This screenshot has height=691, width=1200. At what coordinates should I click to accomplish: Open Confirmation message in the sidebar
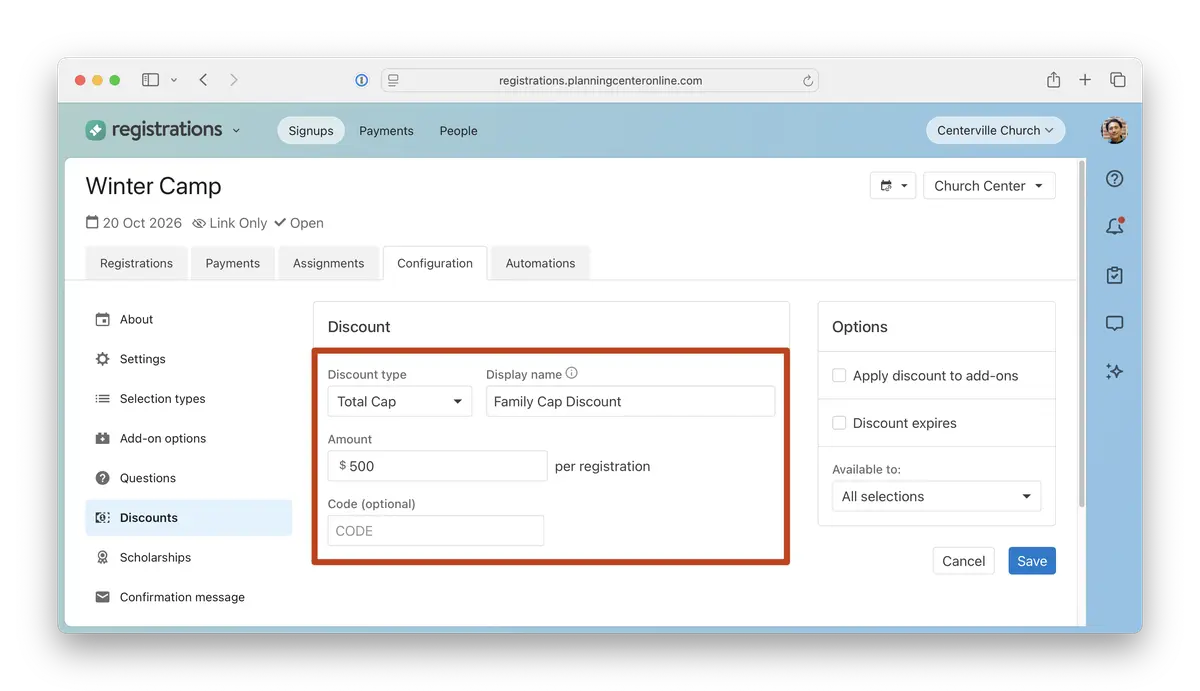[188, 597]
